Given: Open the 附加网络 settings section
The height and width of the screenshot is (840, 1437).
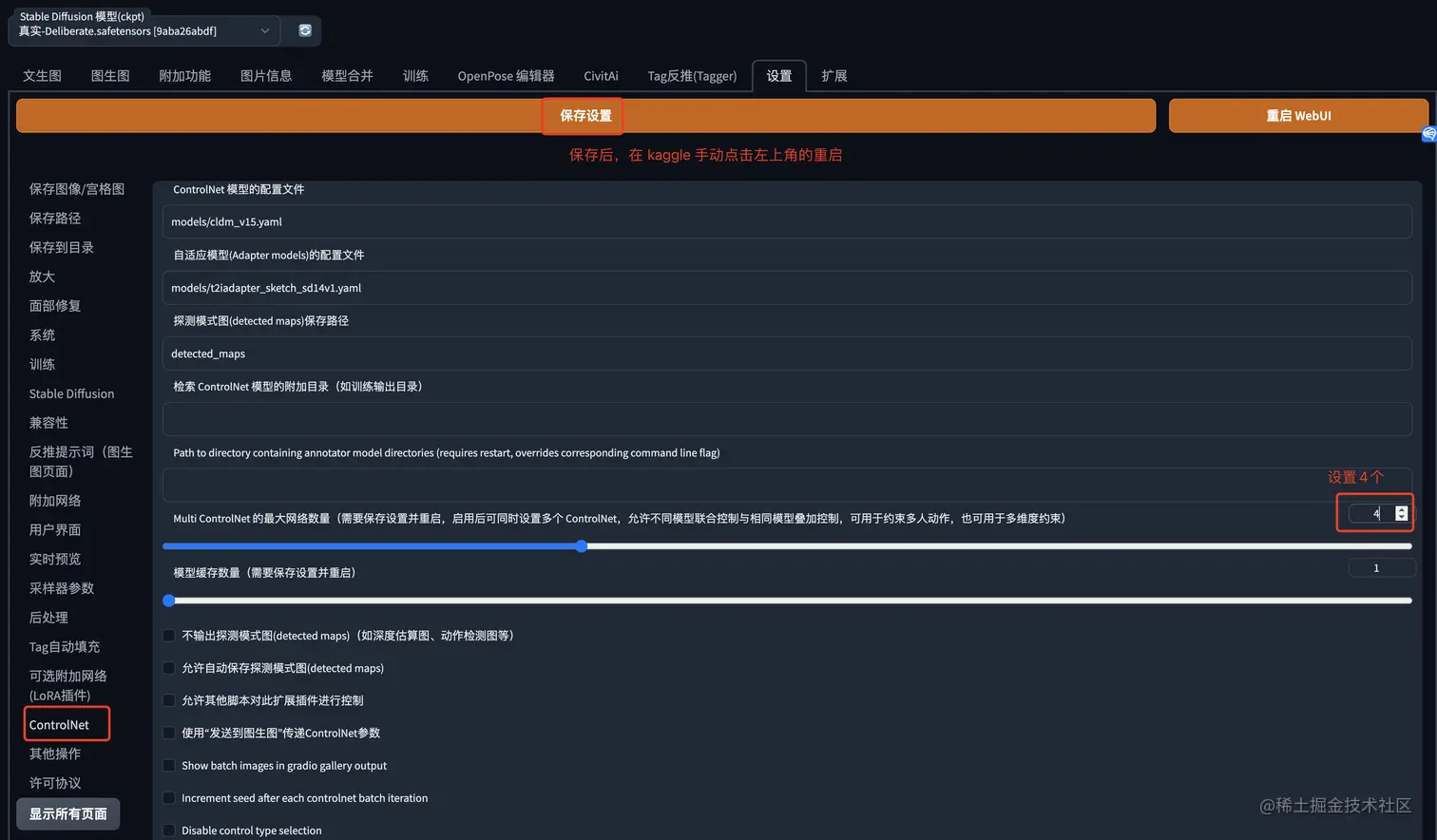Looking at the screenshot, I should (55, 501).
